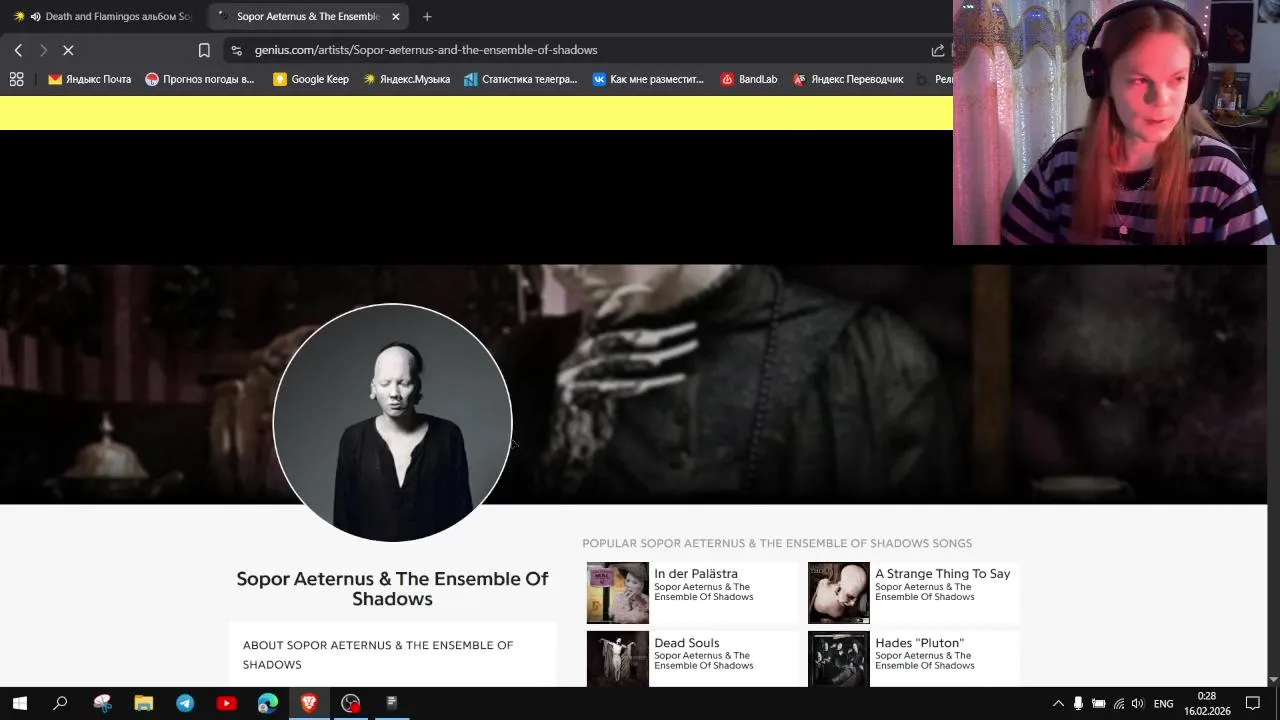
Task: Open Telegram from taskbar
Action: (x=185, y=703)
